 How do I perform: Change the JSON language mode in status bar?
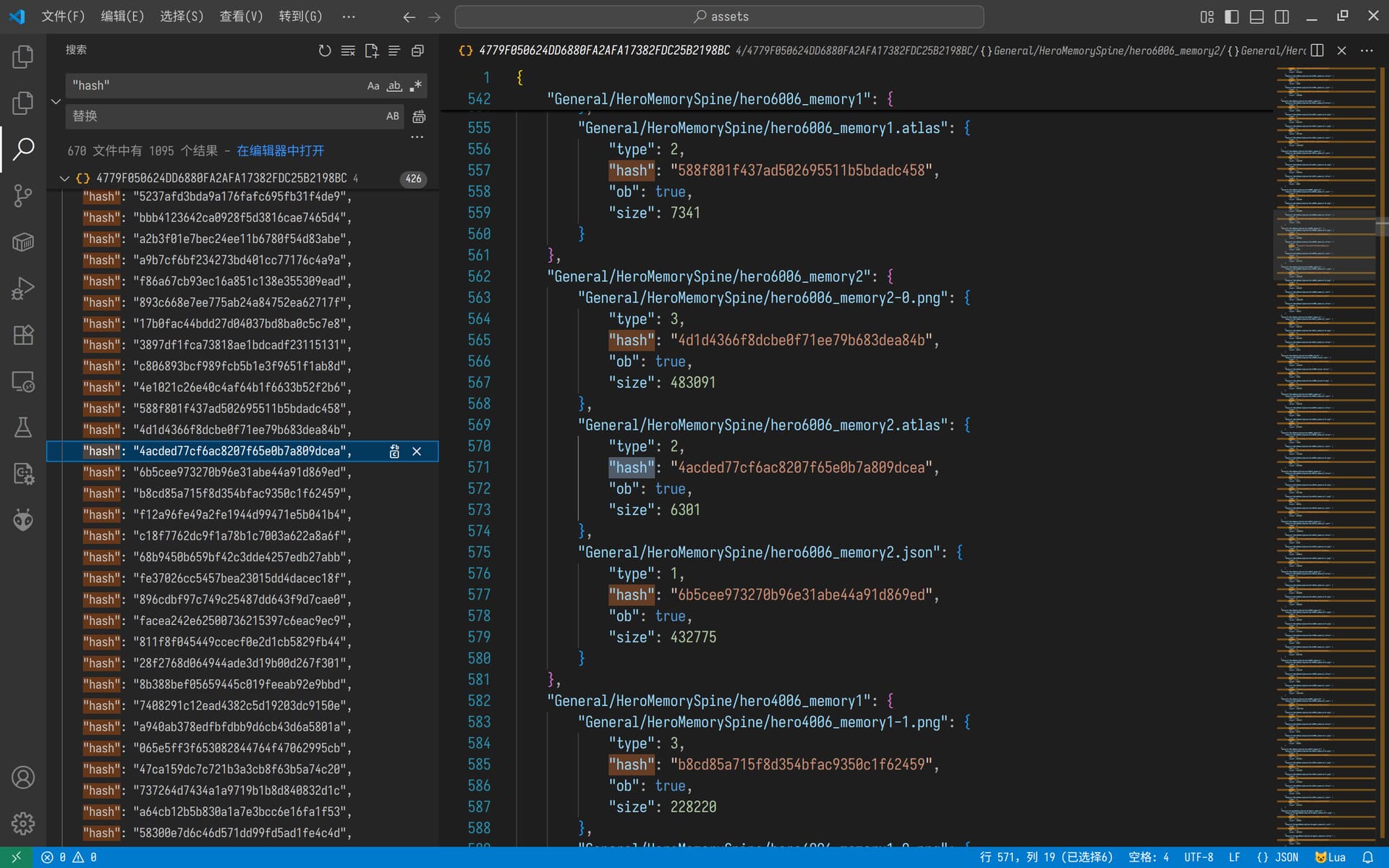tap(1278, 857)
